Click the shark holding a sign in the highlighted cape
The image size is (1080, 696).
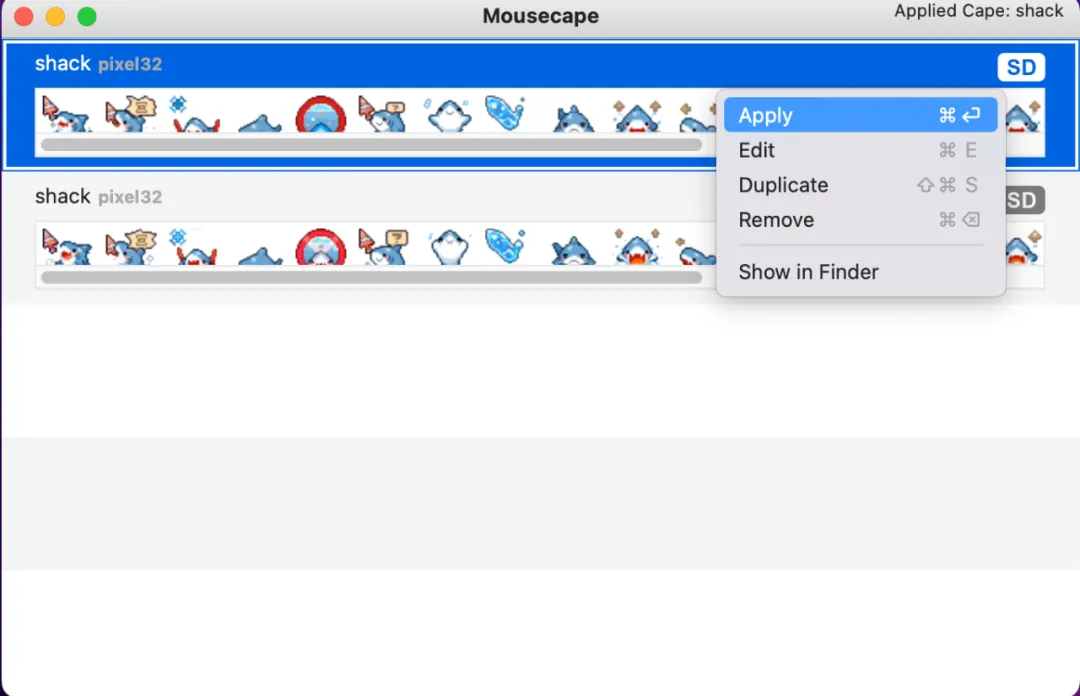click(129, 114)
